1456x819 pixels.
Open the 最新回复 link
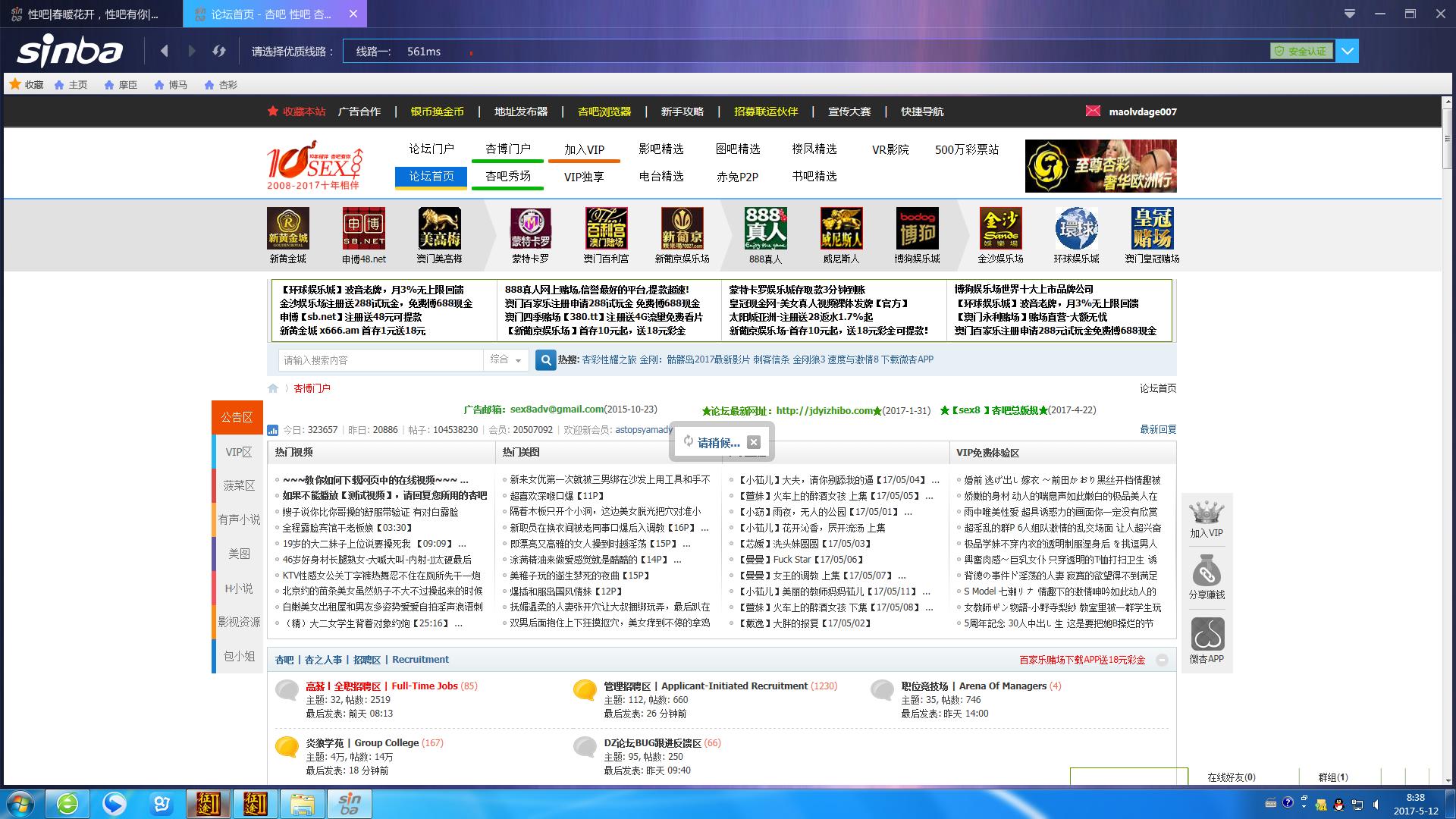coord(1157,429)
